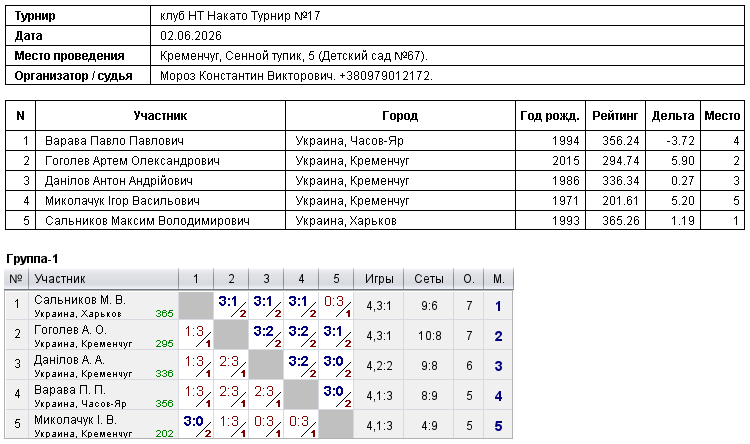This screenshot has height=444, width=750.
Task: Click games value 4,2:2 in Данілов's row
Action: click(x=379, y=366)
